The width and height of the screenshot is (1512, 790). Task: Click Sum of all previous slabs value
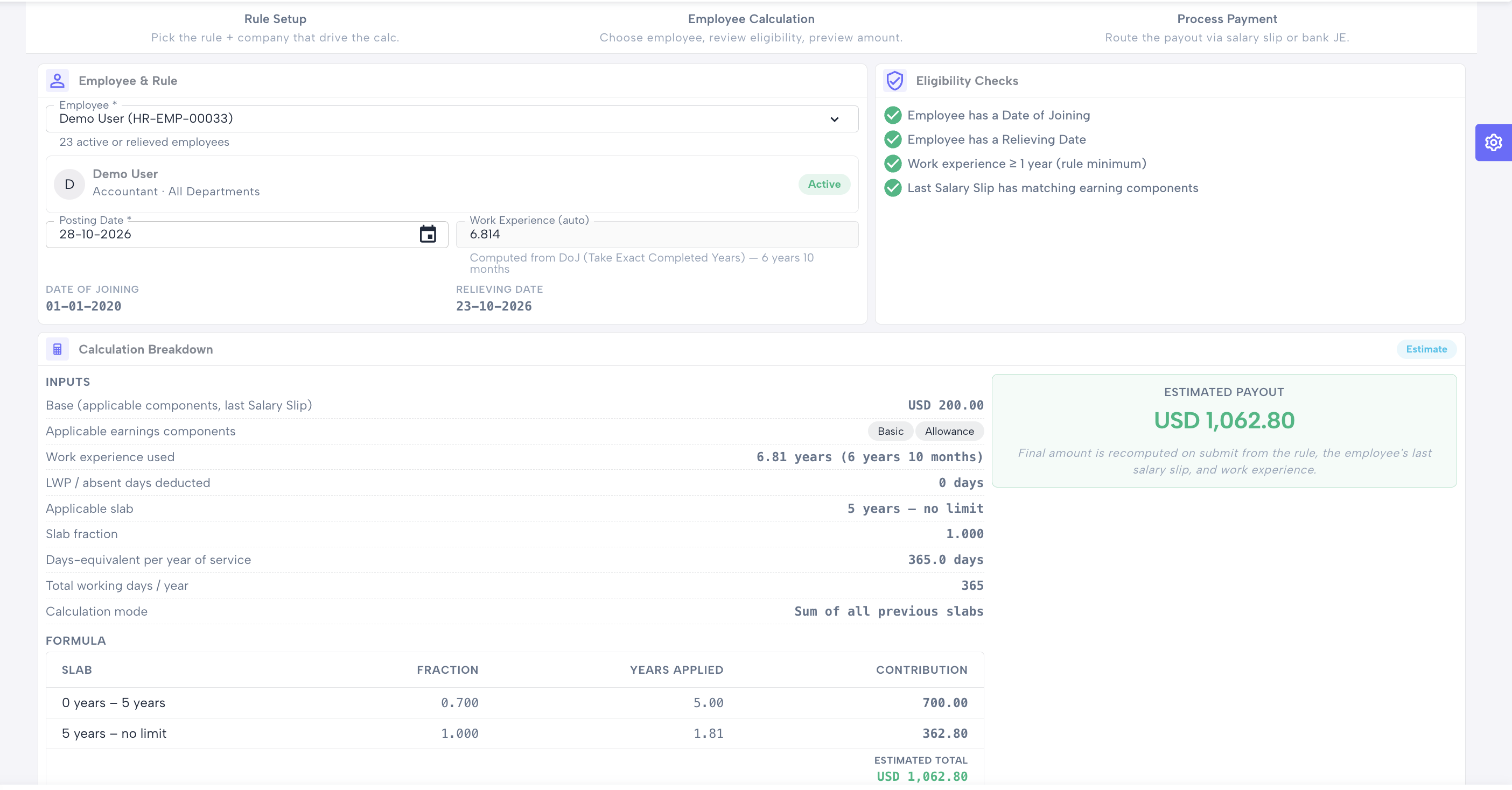[888, 611]
